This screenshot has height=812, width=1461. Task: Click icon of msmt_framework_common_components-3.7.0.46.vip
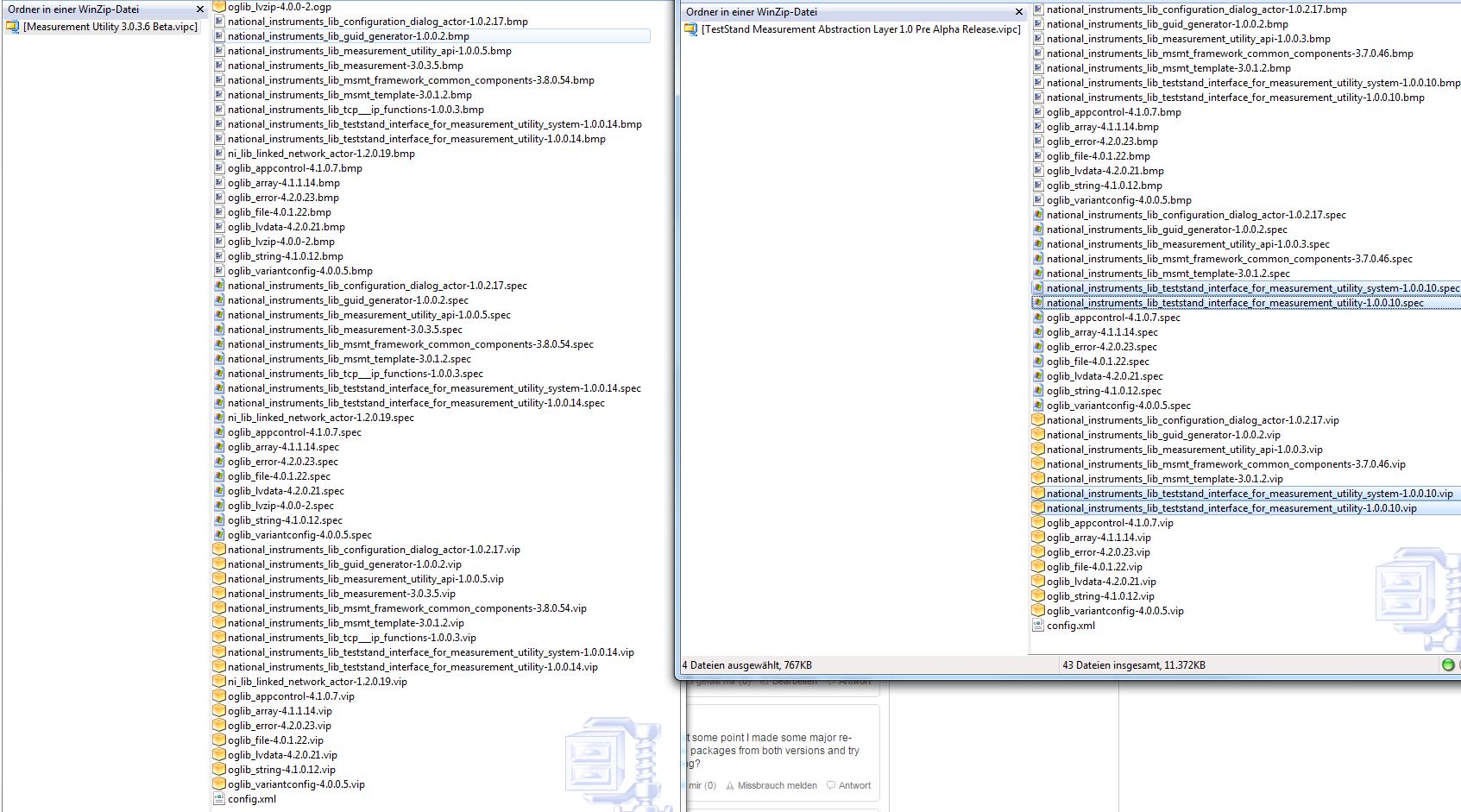click(x=1038, y=464)
